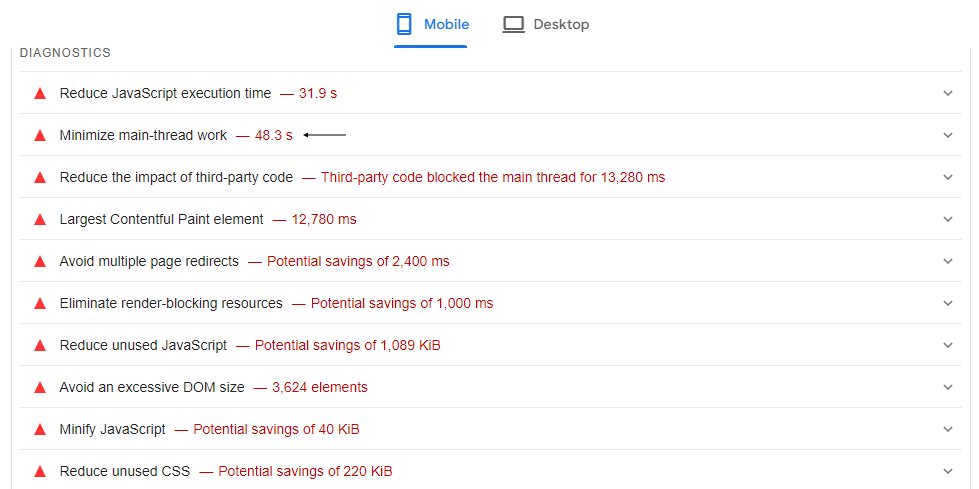Open Reduce the impact of third-party code
Viewport: 979px width, 489px height.
coord(176,178)
